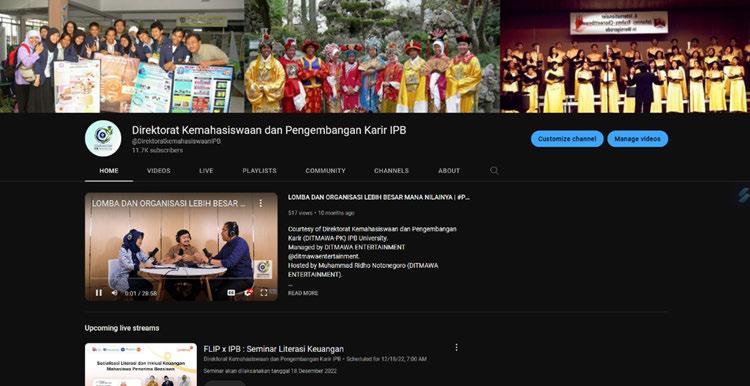Mute the featured video volume

(114, 293)
